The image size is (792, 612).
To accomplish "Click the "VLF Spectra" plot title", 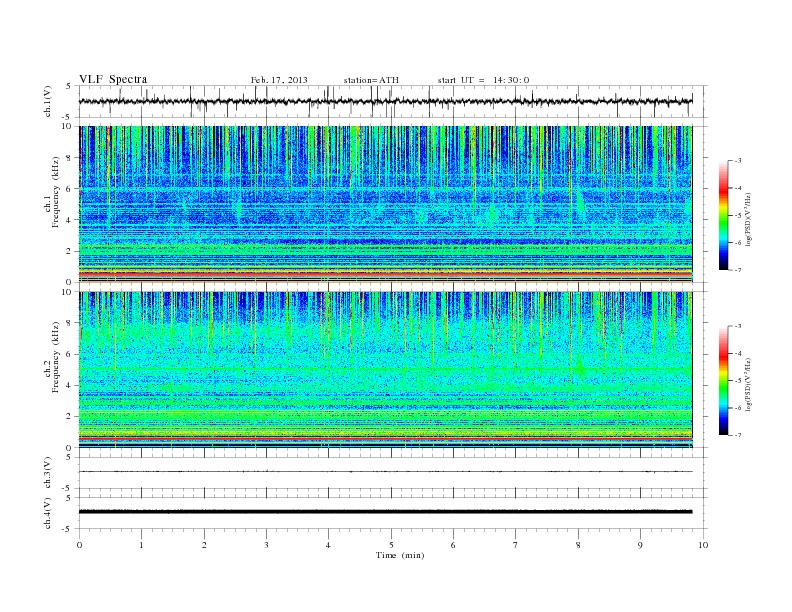I will 113,79.
